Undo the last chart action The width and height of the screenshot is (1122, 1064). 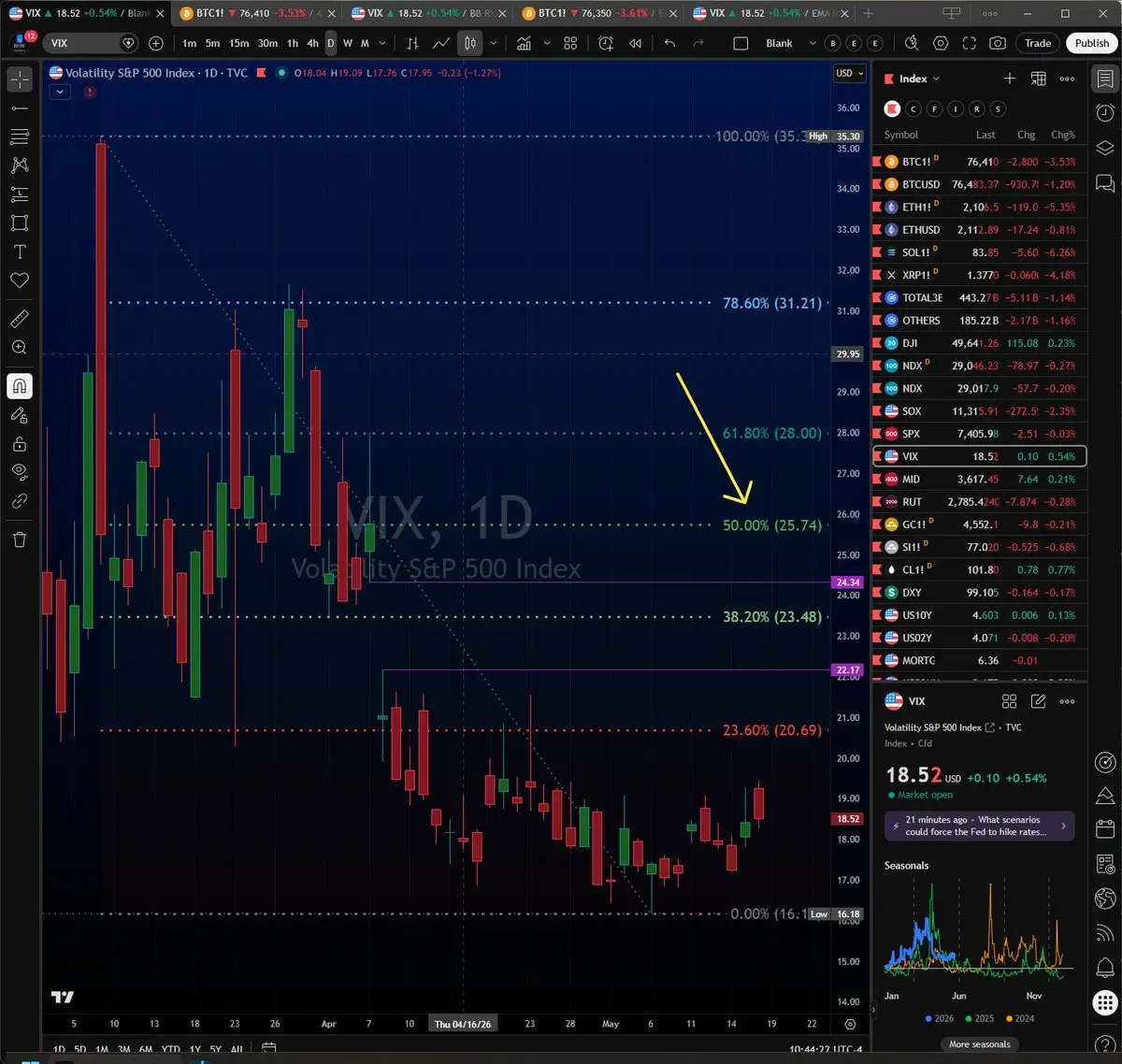pyautogui.click(x=669, y=43)
